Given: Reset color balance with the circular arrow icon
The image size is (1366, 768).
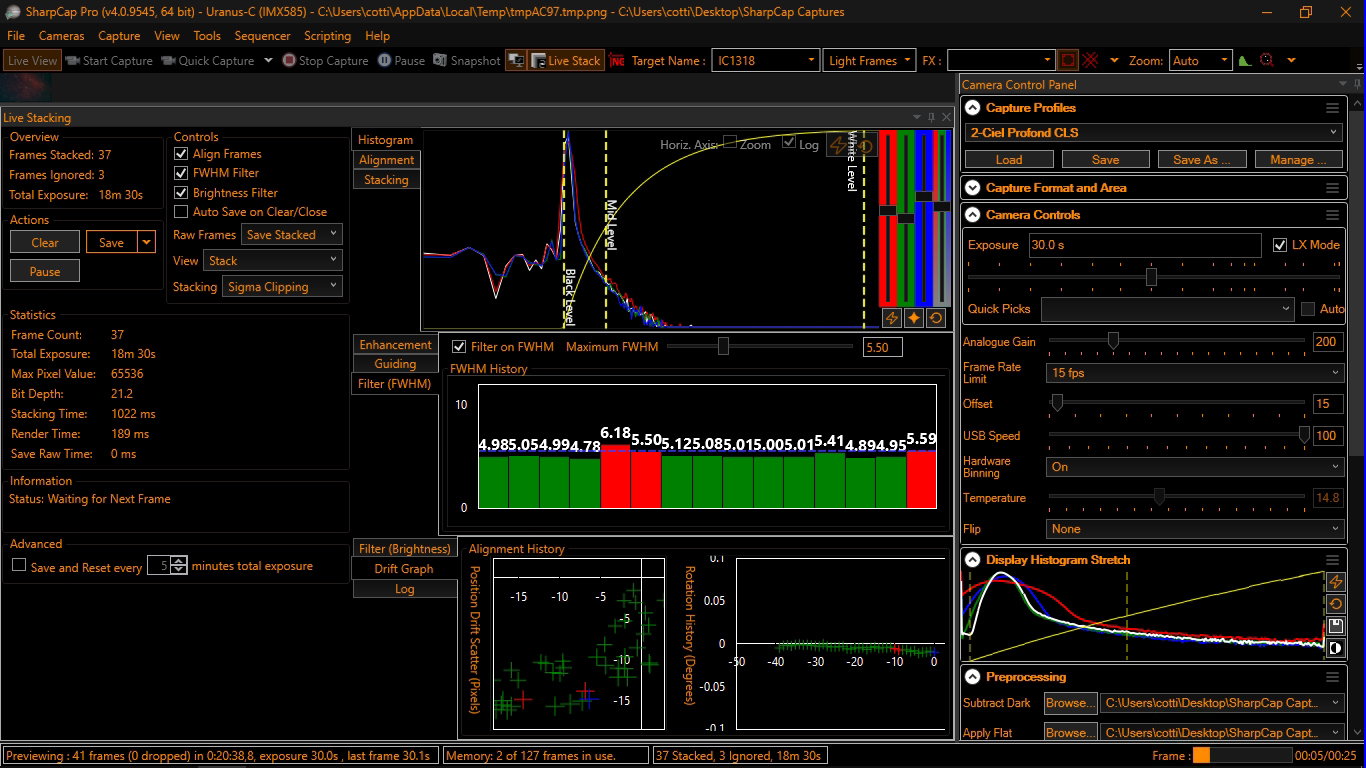Looking at the screenshot, I should point(936,318).
